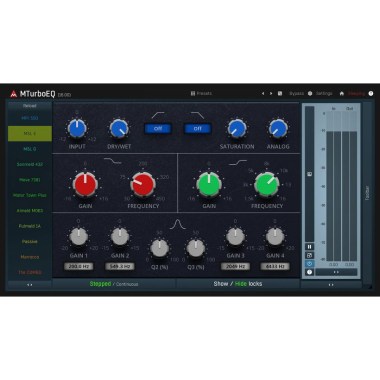Click the GAIN 4 gray knob
Screen dimensions: 380x380
pyautogui.click(x=275, y=237)
